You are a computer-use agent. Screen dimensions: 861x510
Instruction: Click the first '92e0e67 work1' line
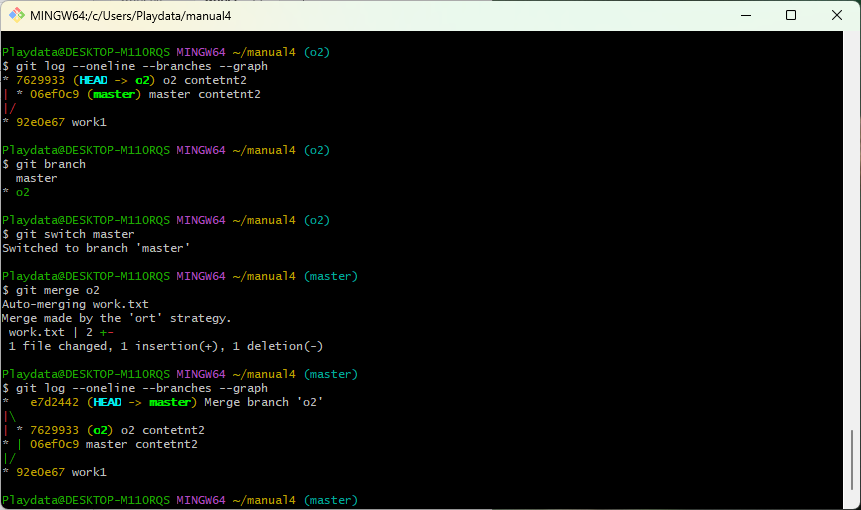tap(54, 122)
